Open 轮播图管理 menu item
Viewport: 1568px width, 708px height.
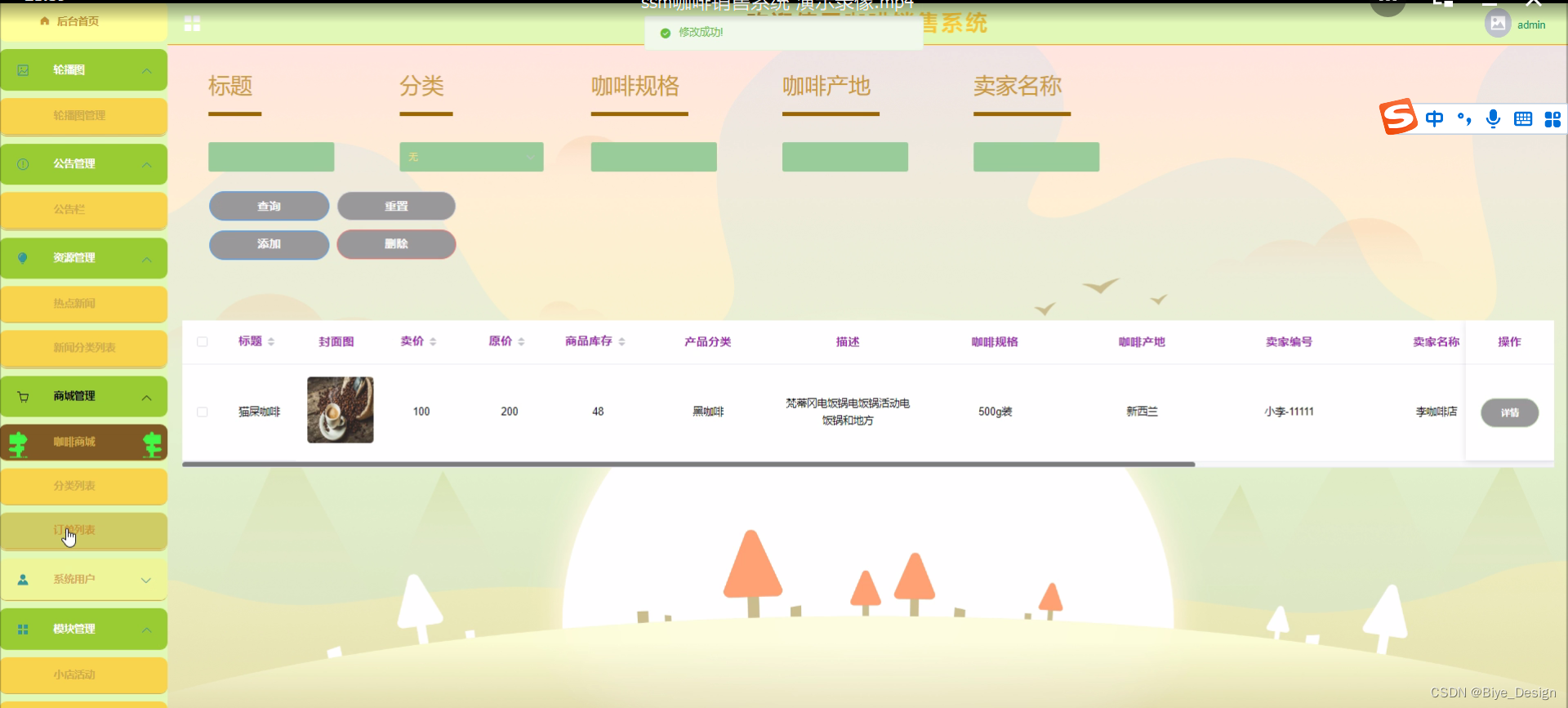pos(83,116)
